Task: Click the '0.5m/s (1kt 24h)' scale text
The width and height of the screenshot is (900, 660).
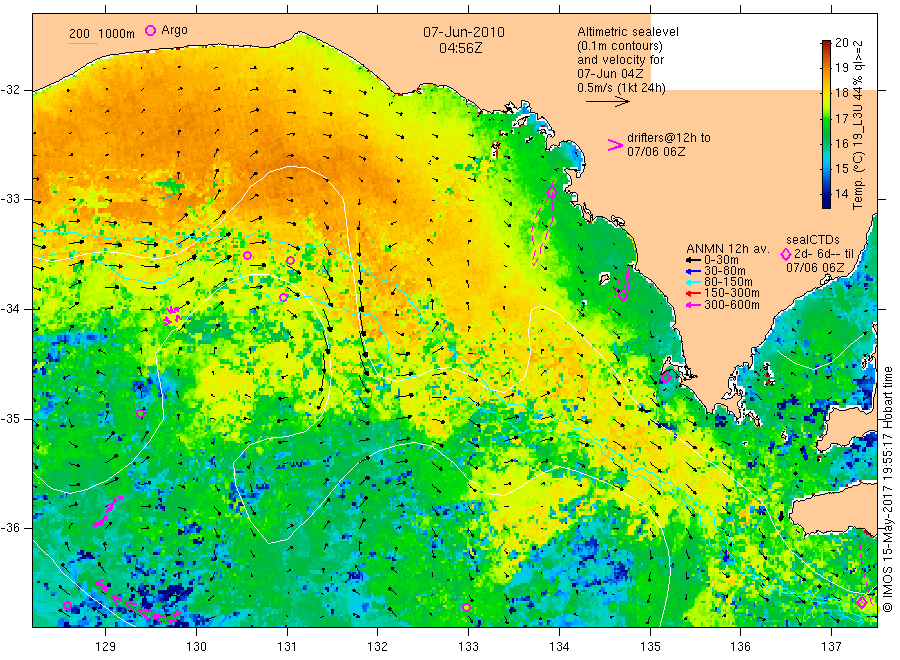Action: (x=622, y=88)
